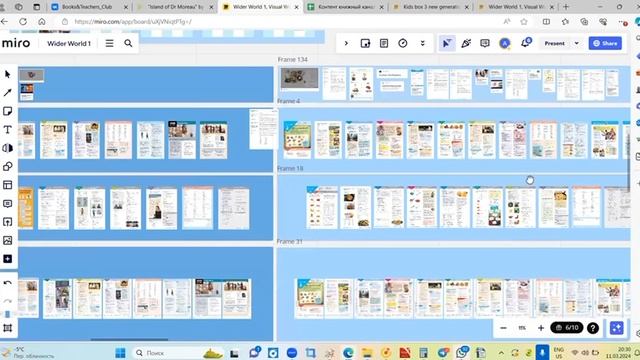Screen dimensions: 640x360
Task: Select the frame/table tool
Action: (x=7, y=185)
